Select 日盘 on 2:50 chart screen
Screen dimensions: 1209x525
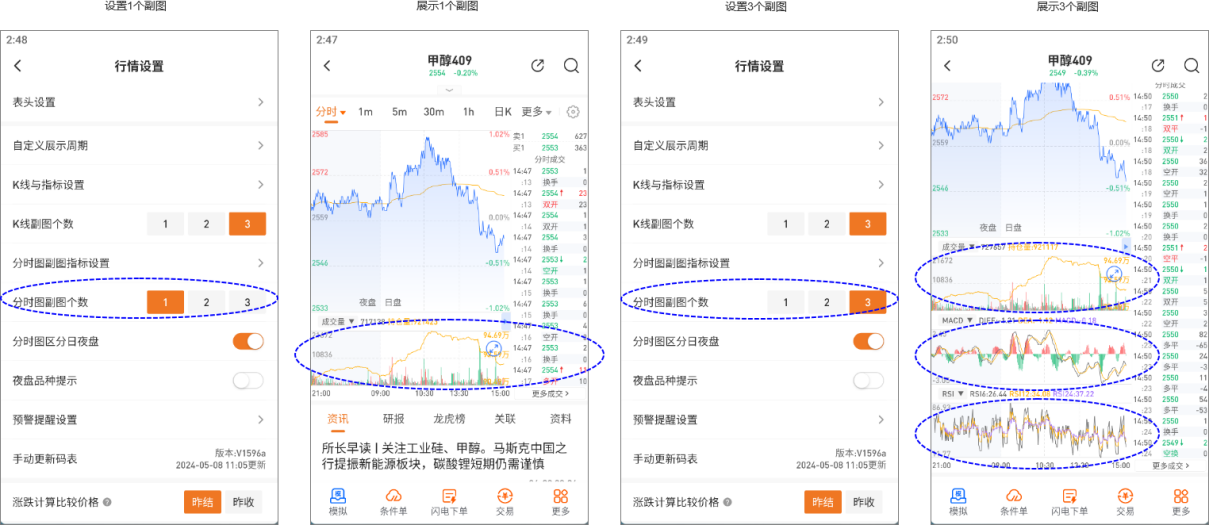tap(1013, 228)
